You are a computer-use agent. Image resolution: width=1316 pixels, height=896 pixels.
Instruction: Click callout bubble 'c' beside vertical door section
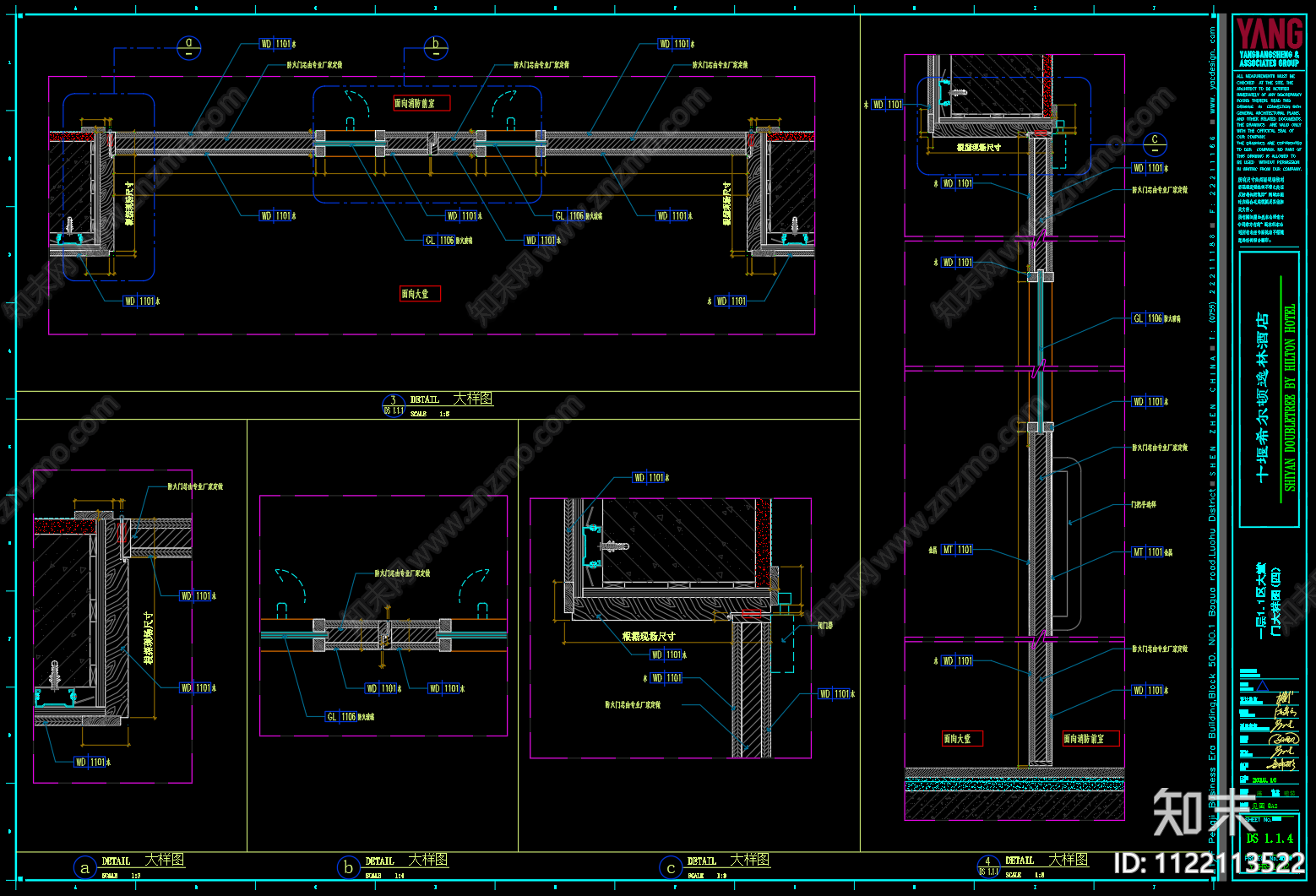(x=1155, y=143)
